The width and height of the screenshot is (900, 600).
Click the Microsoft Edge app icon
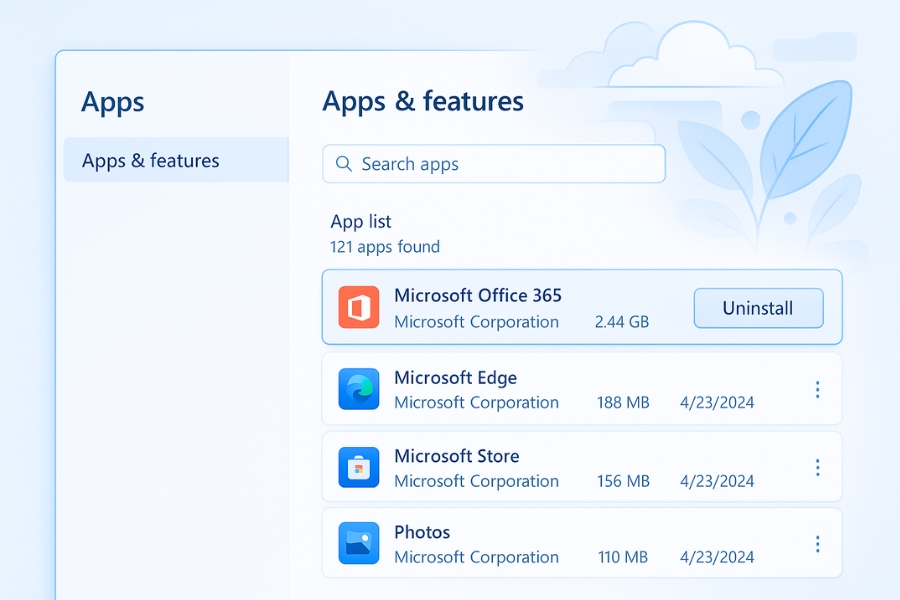[x=358, y=389]
